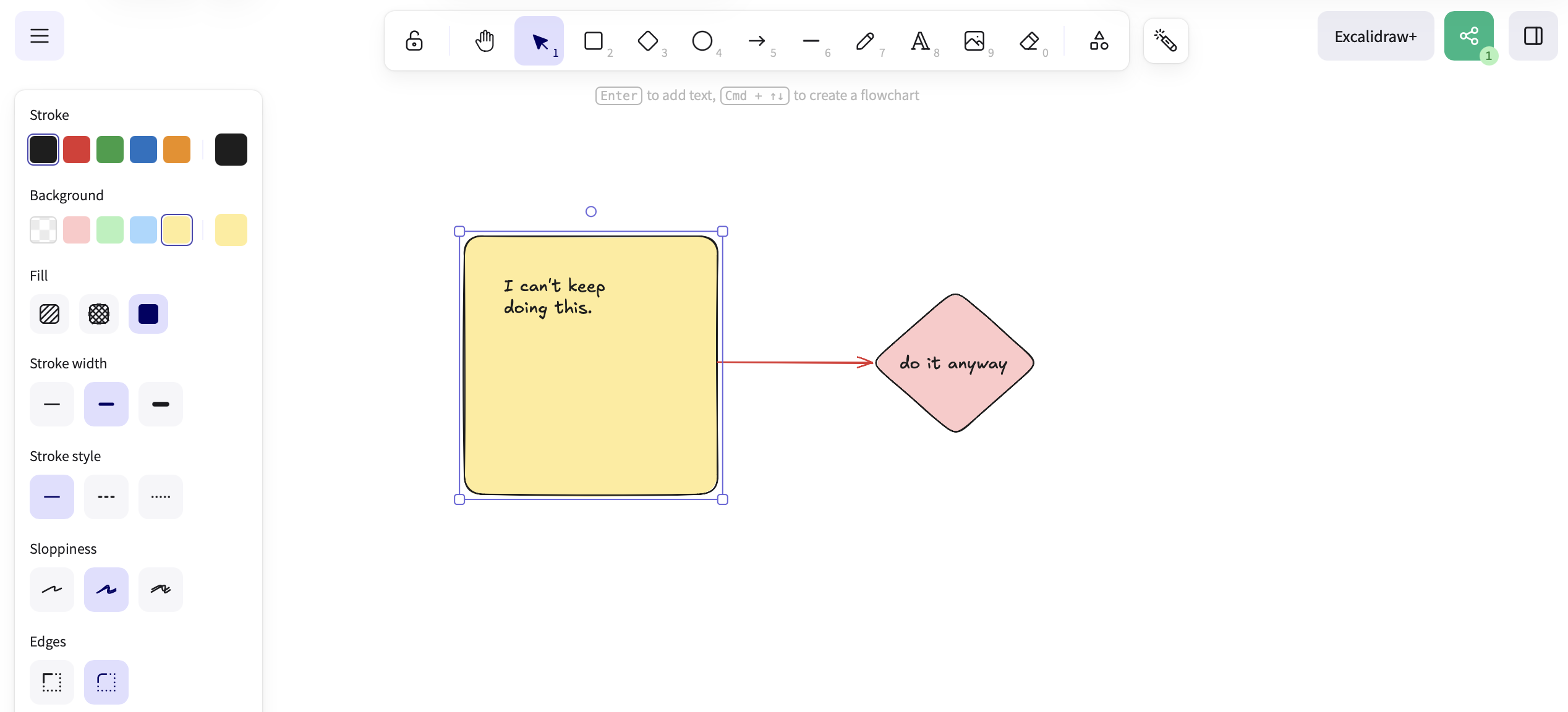Open the current background color picker
The width and height of the screenshot is (1568, 712).
[231, 230]
